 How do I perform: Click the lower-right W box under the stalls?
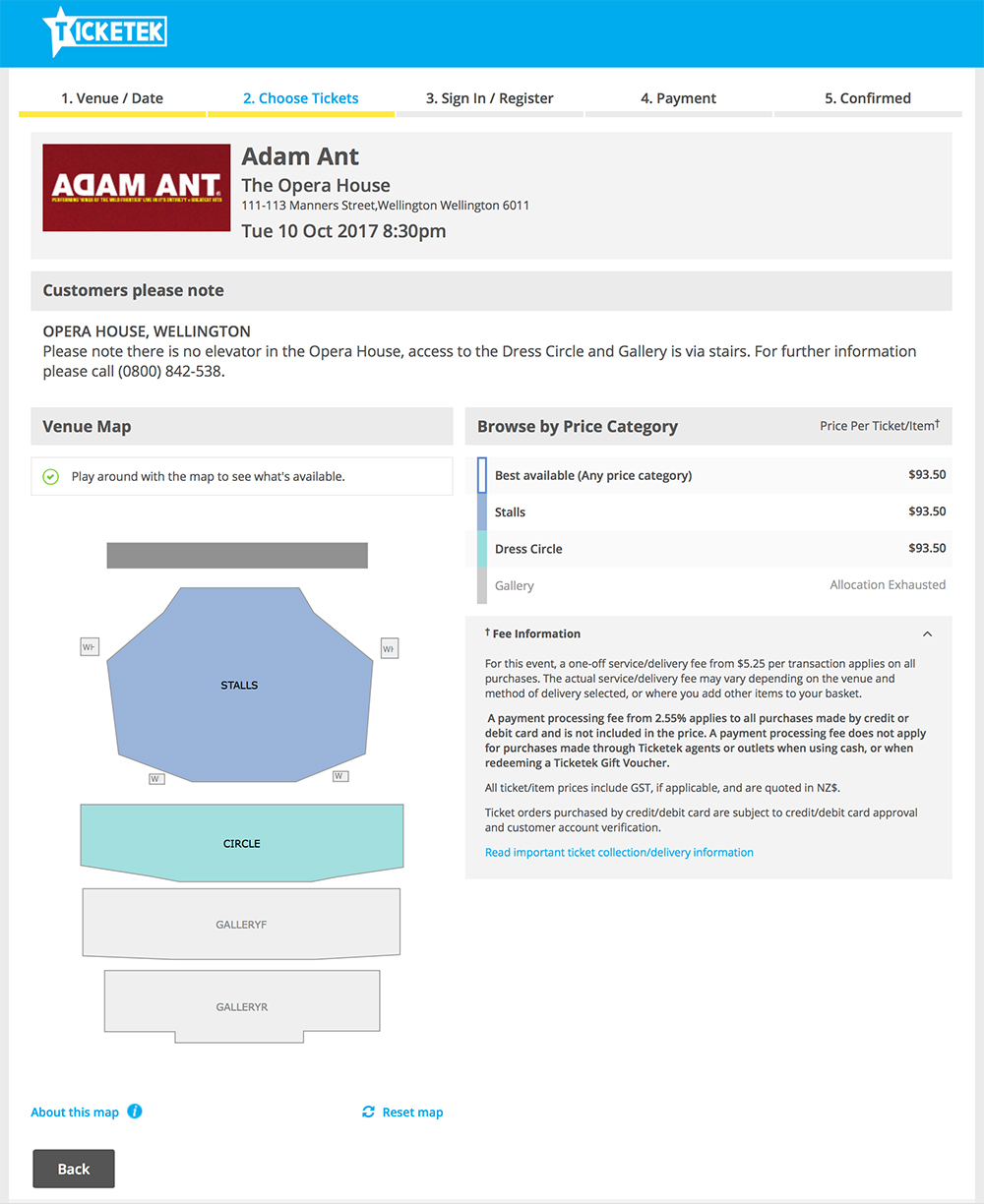click(x=339, y=776)
